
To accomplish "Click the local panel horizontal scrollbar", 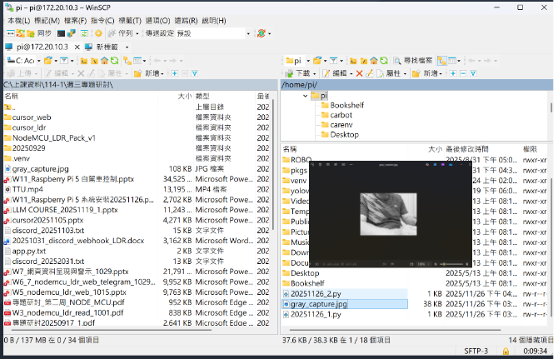I will click(x=111, y=330).
